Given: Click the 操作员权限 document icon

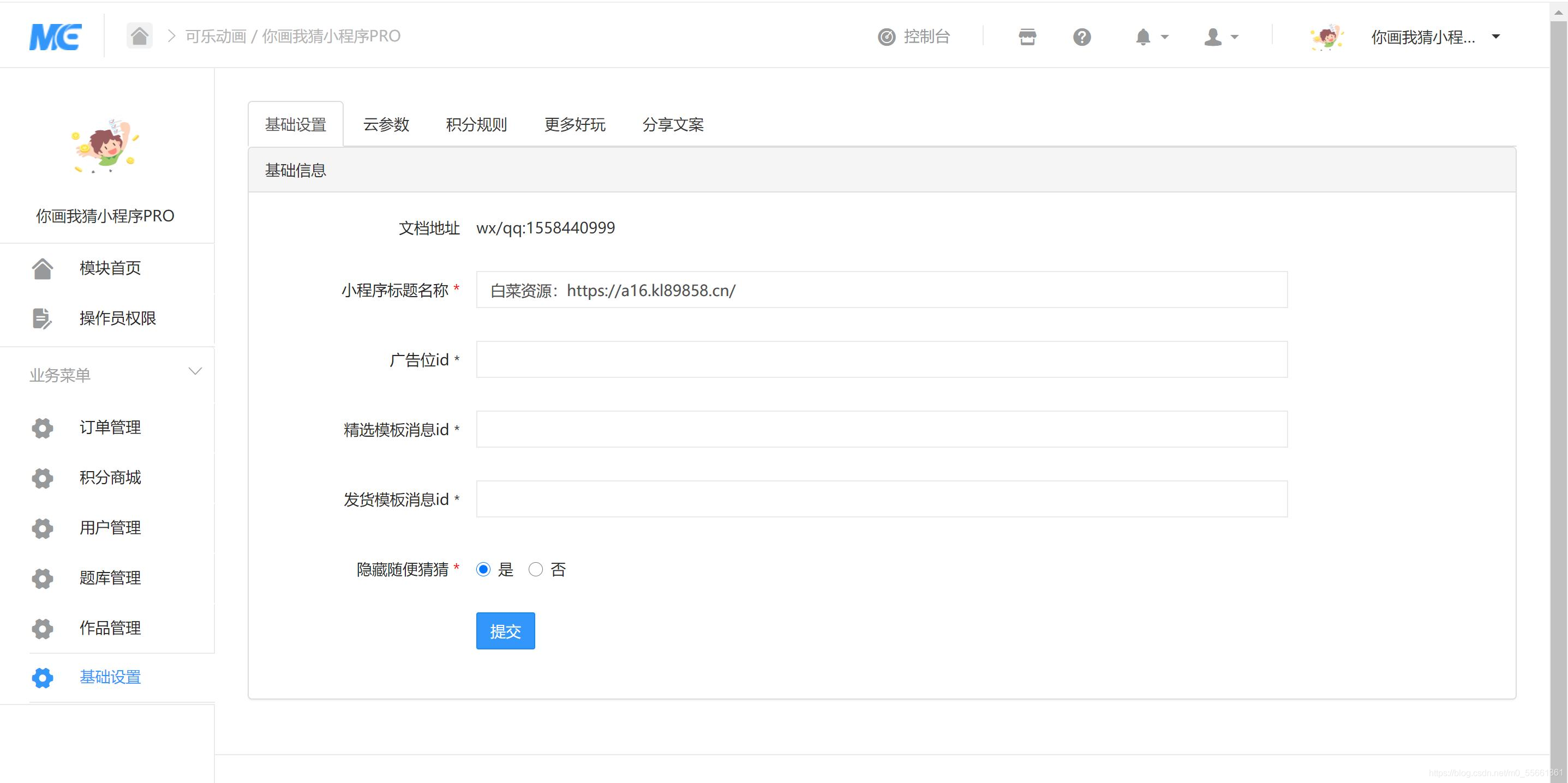Looking at the screenshot, I should (42, 318).
